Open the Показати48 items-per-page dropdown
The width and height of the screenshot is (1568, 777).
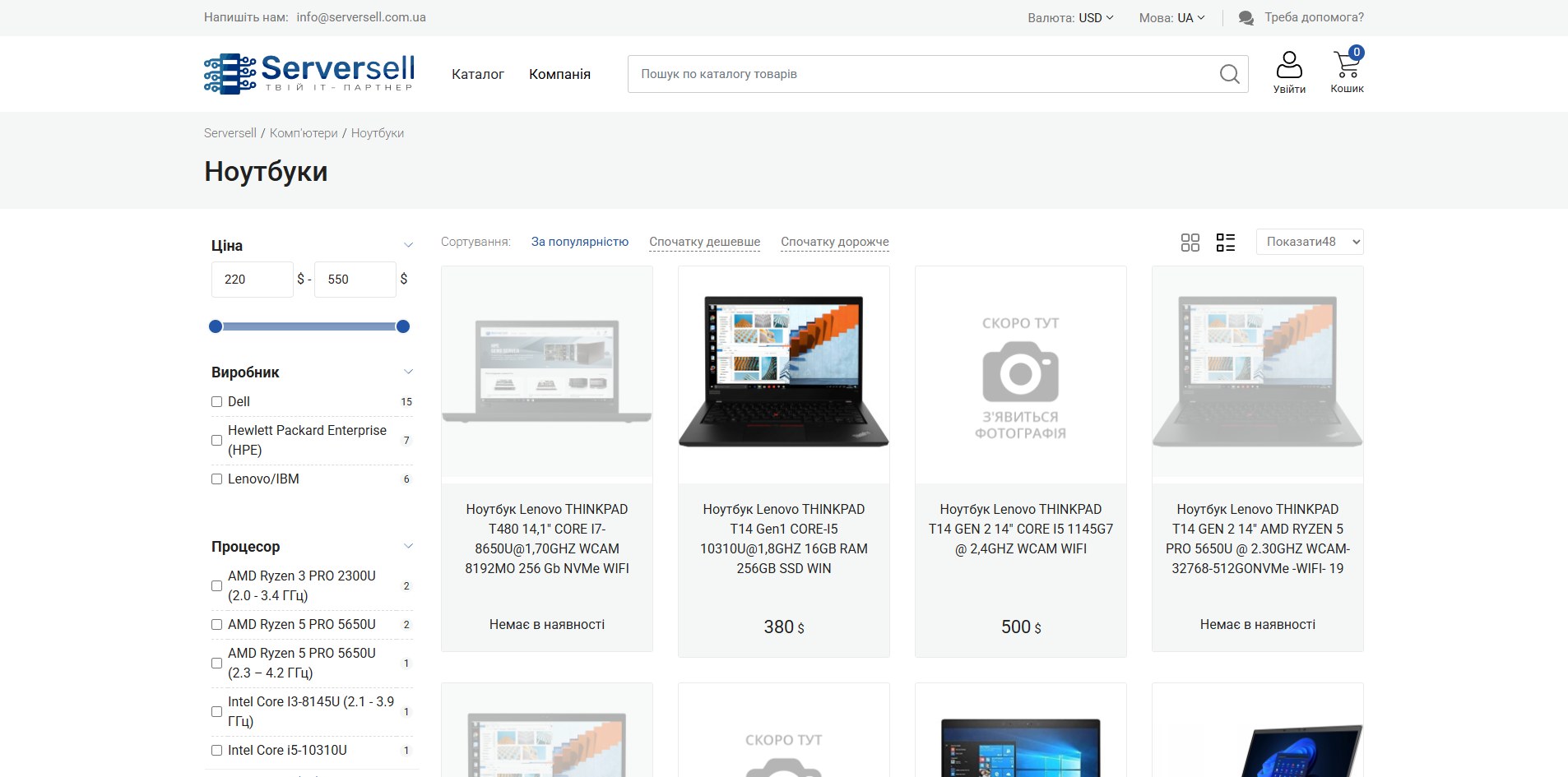(1310, 242)
